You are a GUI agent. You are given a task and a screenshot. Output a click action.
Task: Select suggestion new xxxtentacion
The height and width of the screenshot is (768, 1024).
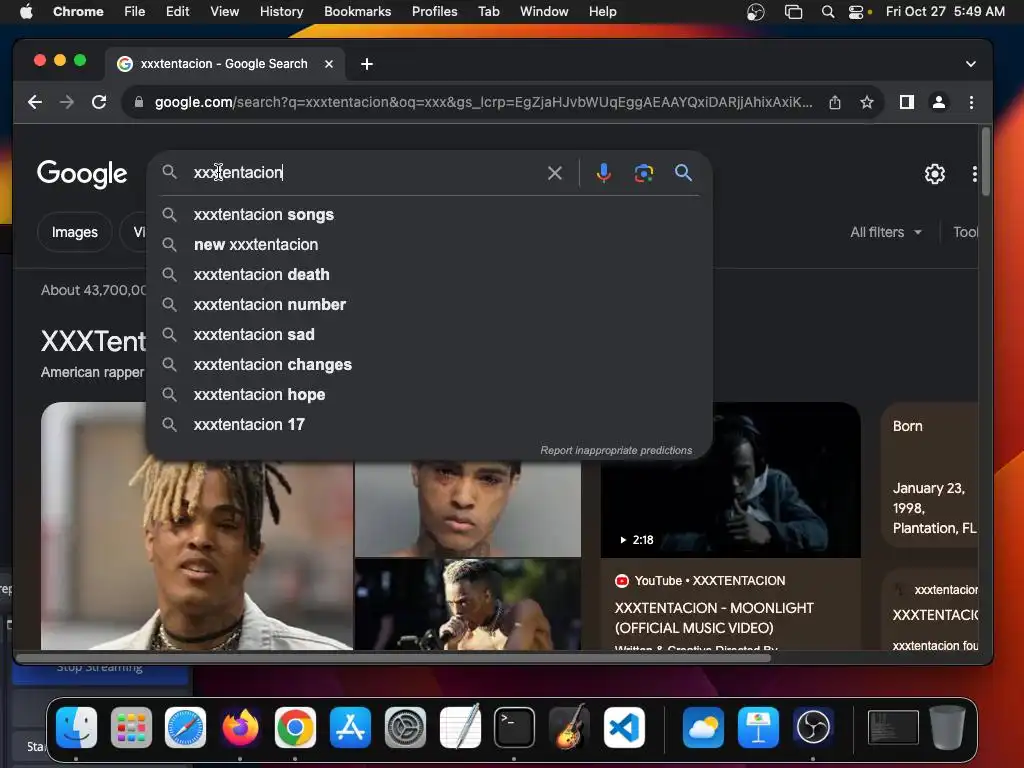pyautogui.click(x=428, y=245)
